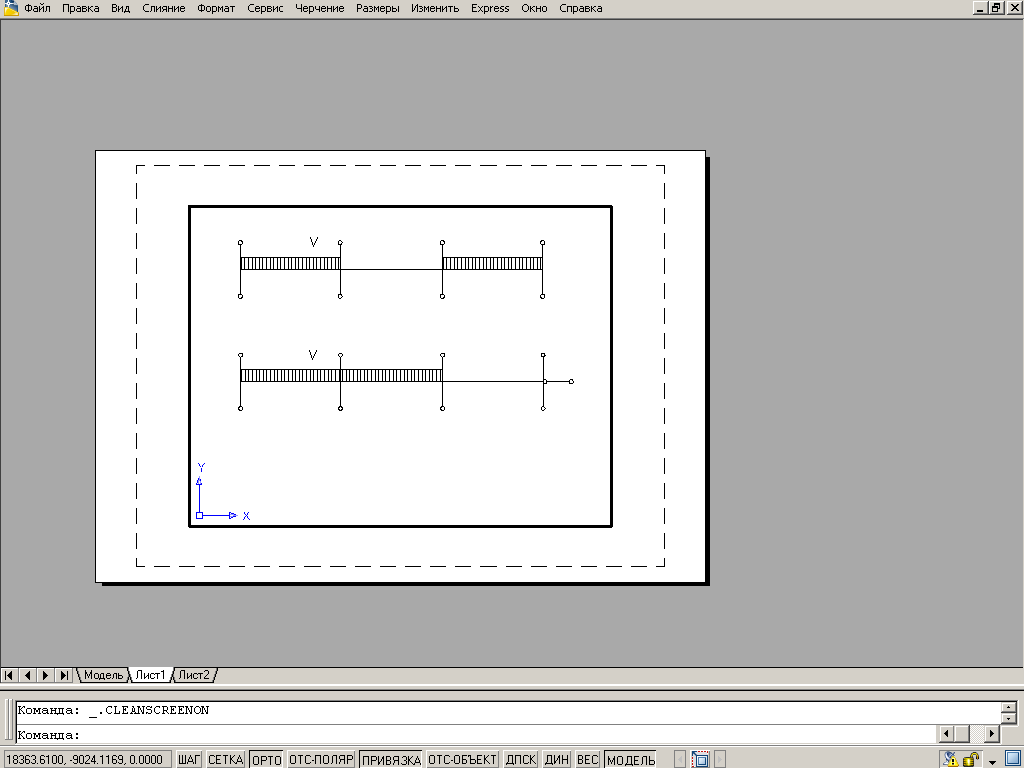Click the long hatched bar of lower diagram
This screenshot has height=768, width=1024.
tap(342, 376)
